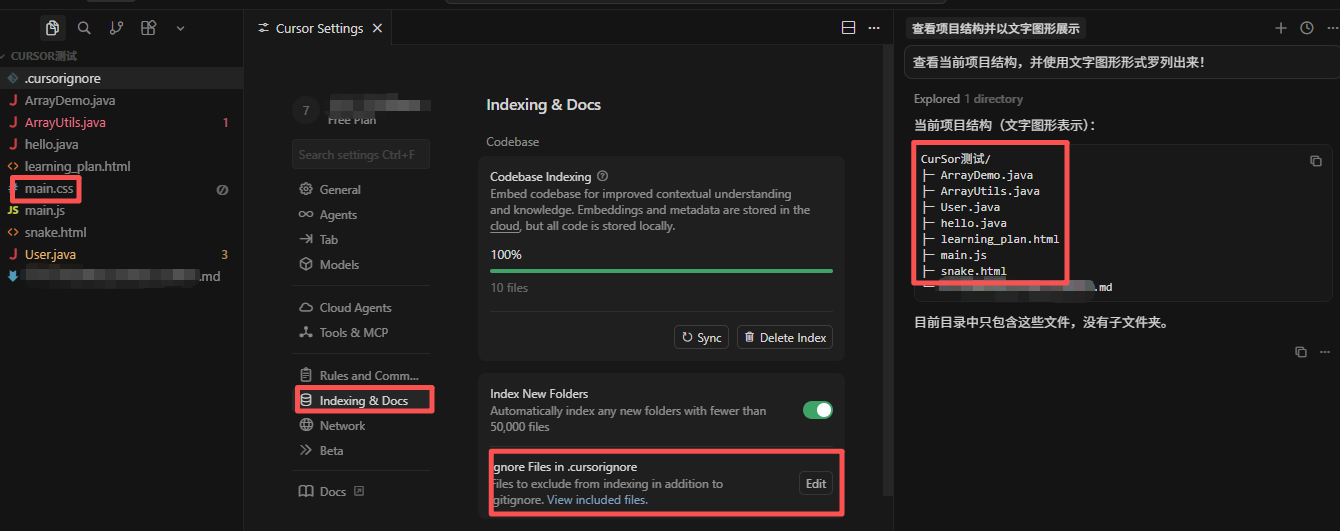Click the Sync index button

(701, 337)
